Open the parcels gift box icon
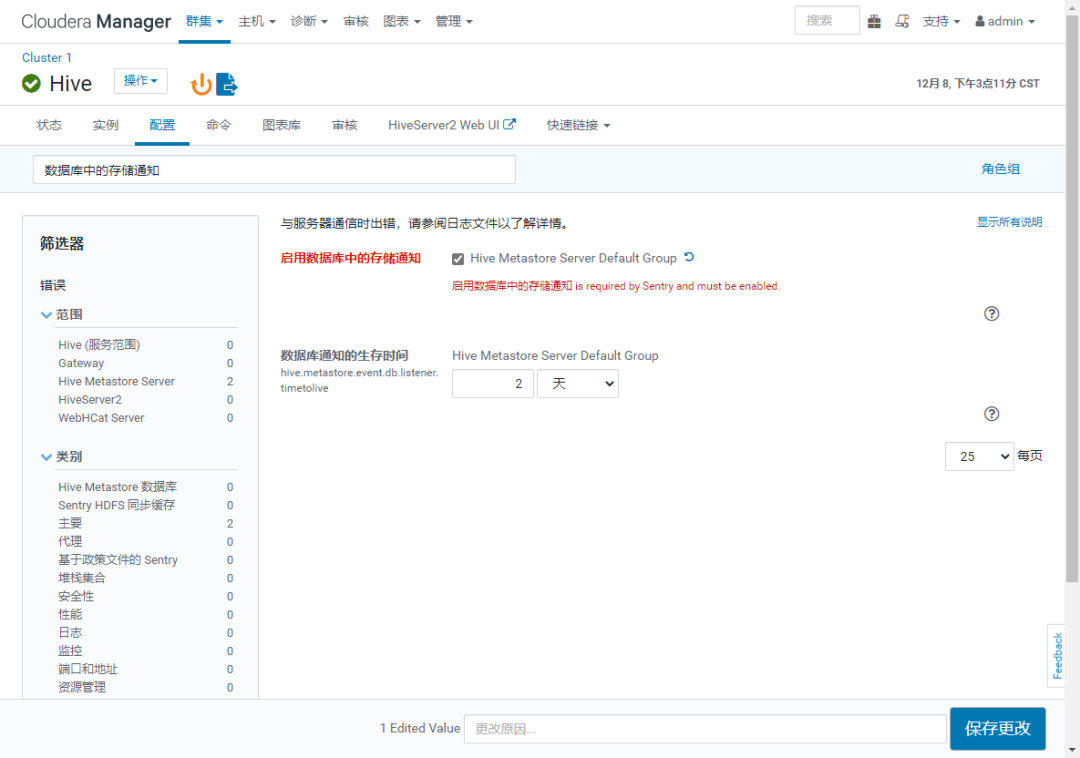 pos(874,21)
